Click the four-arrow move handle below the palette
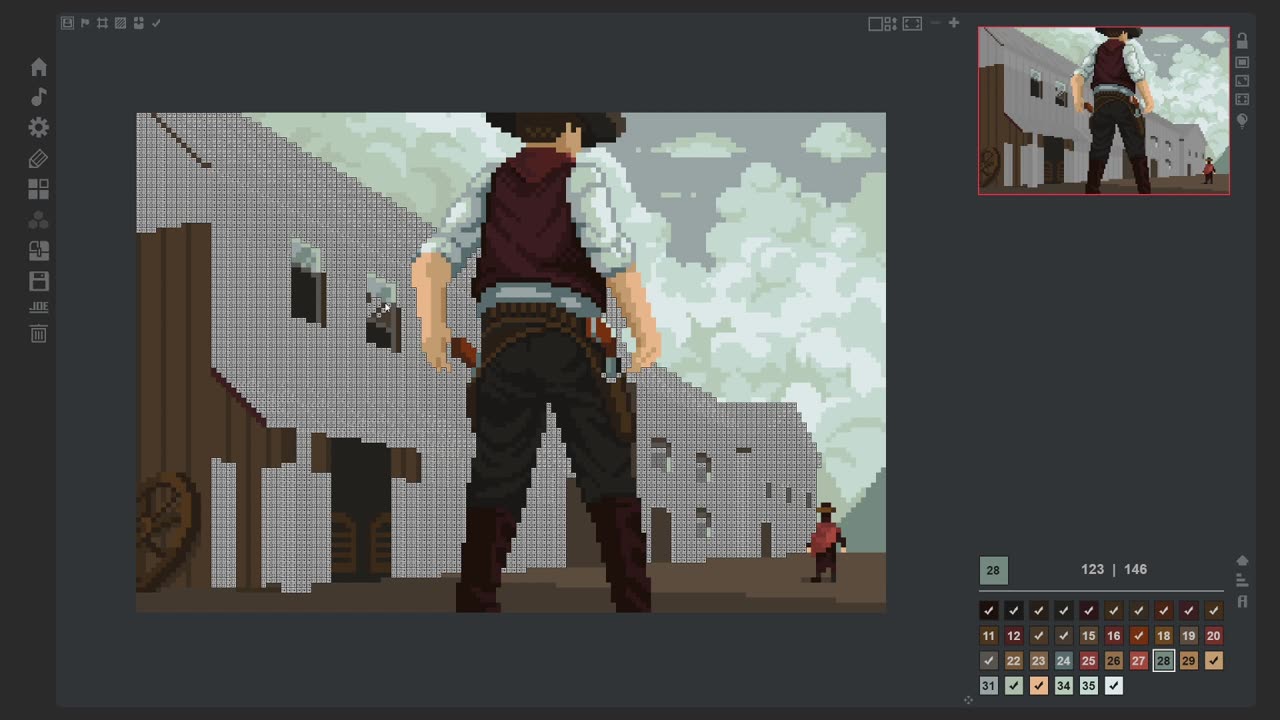The width and height of the screenshot is (1280, 720). 968,700
